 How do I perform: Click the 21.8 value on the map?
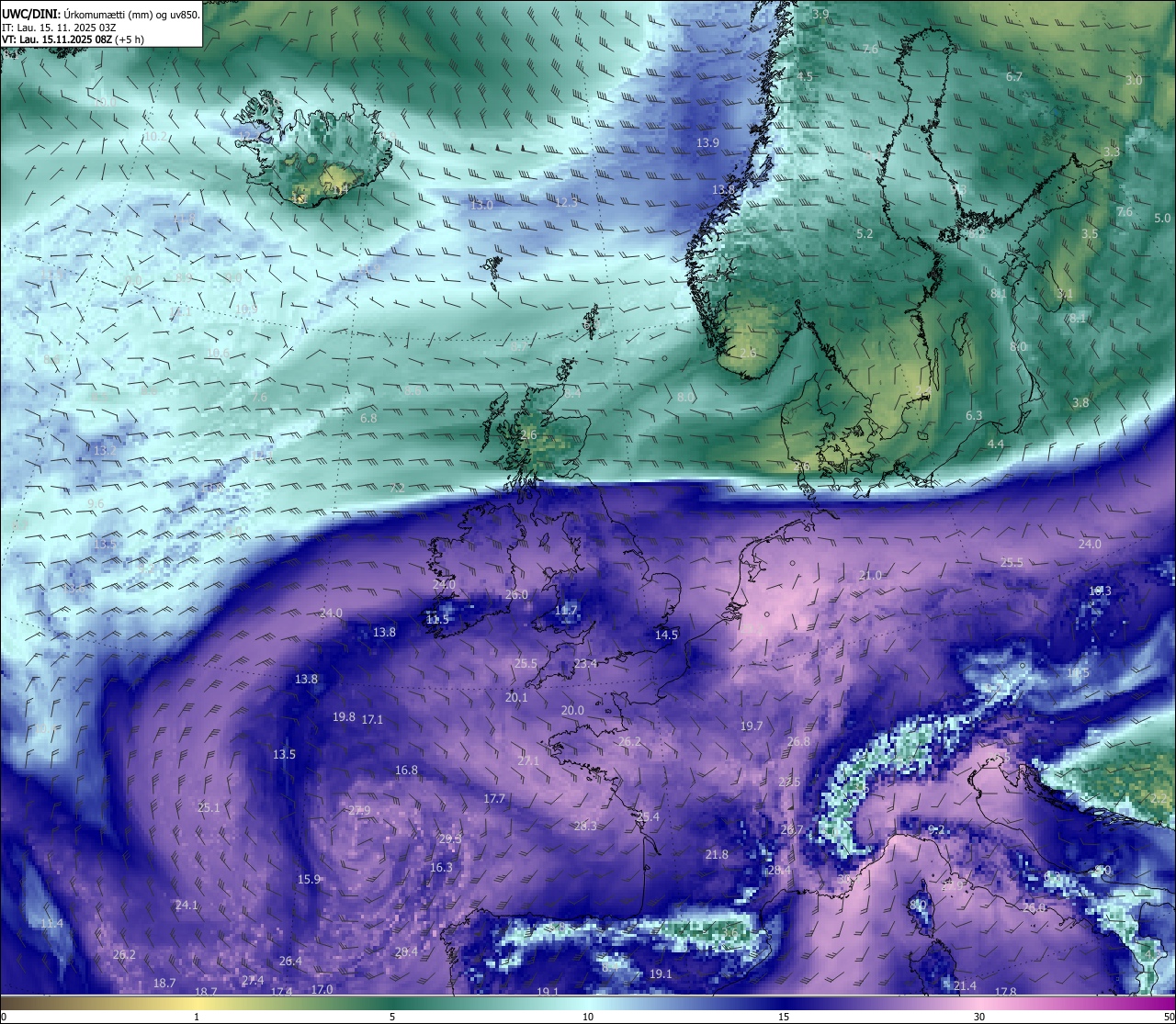(x=717, y=854)
